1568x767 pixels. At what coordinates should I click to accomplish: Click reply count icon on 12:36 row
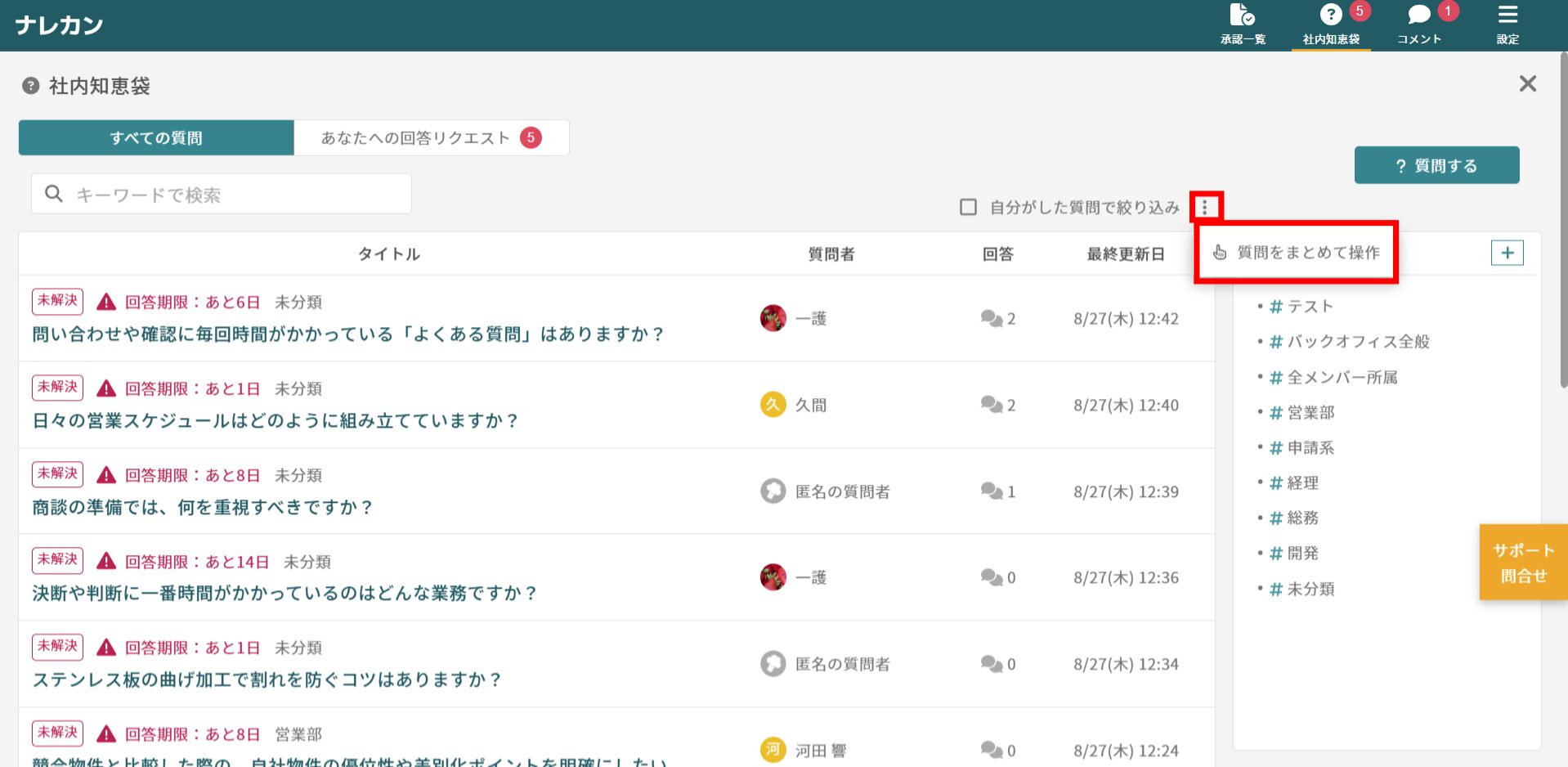(x=992, y=577)
